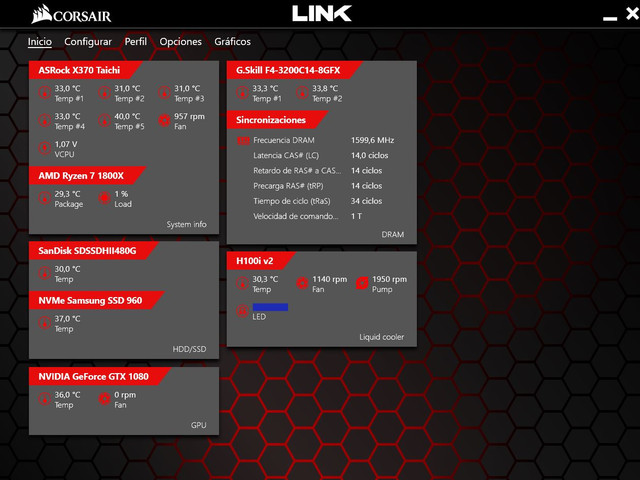This screenshot has width=640, height=480.
Task: Go to the Opciones tab
Action: pyautogui.click(x=180, y=42)
